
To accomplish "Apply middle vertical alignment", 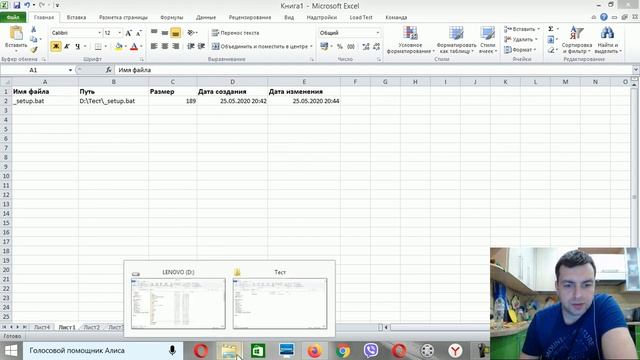I will click(x=164, y=32).
